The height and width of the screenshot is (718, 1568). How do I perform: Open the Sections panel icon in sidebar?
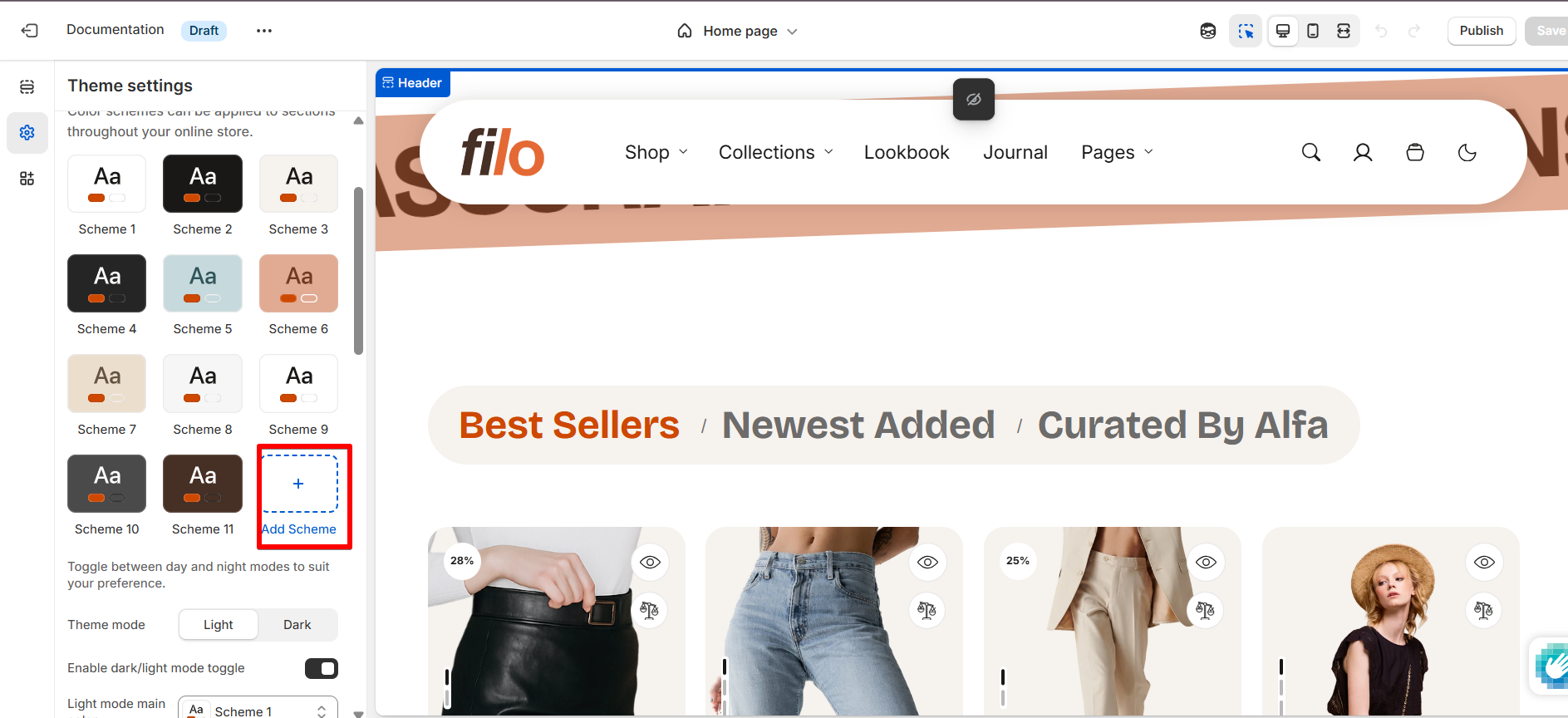click(27, 86)
